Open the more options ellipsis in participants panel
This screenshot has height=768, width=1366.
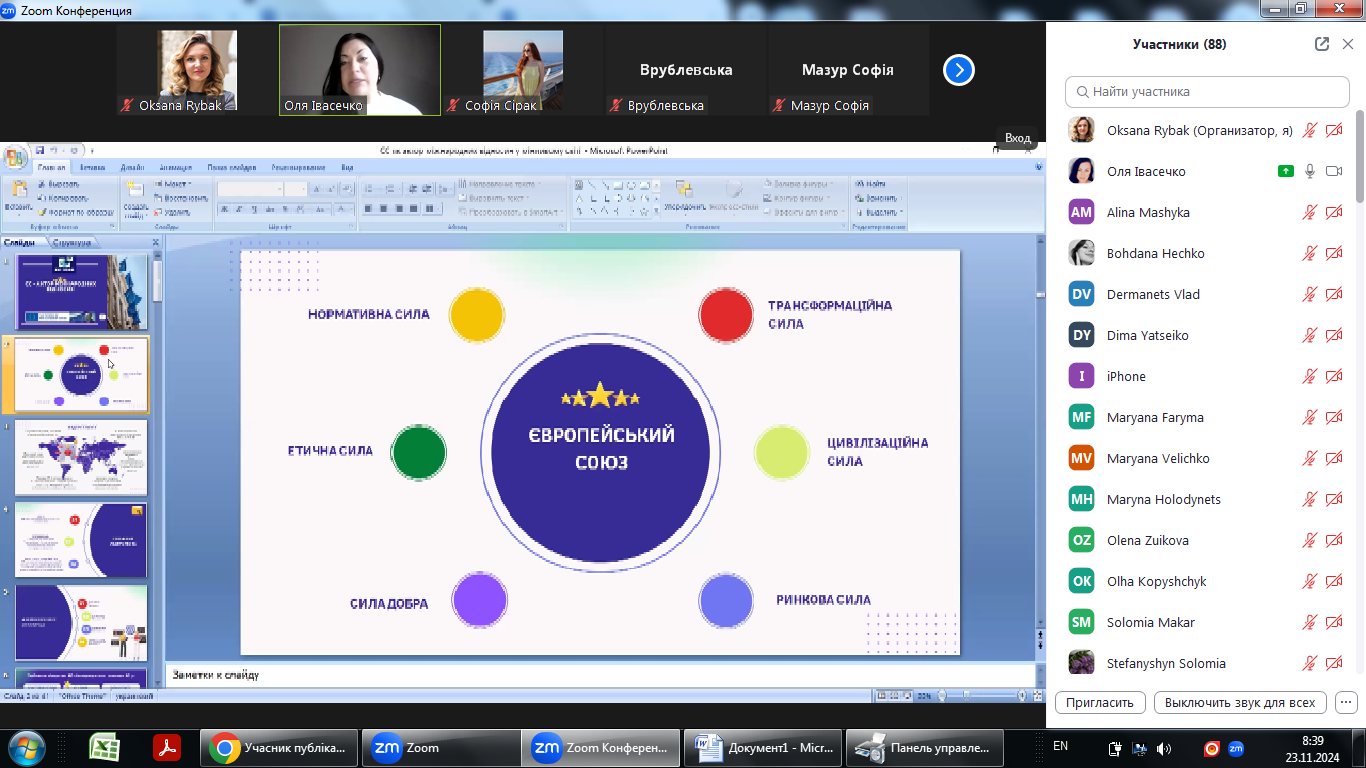coord(1345,702)
